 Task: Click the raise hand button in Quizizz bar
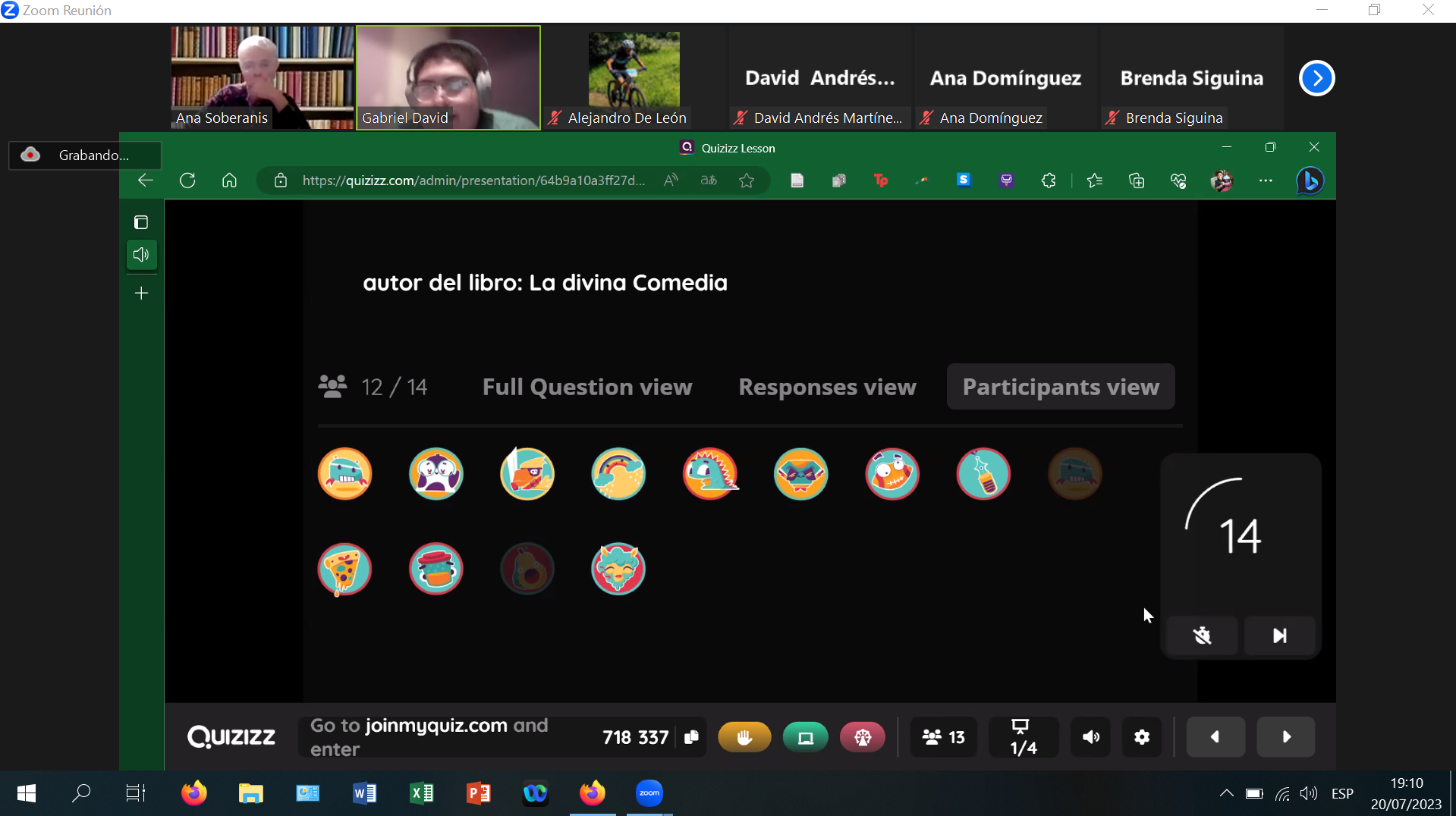tap(744, 737)
